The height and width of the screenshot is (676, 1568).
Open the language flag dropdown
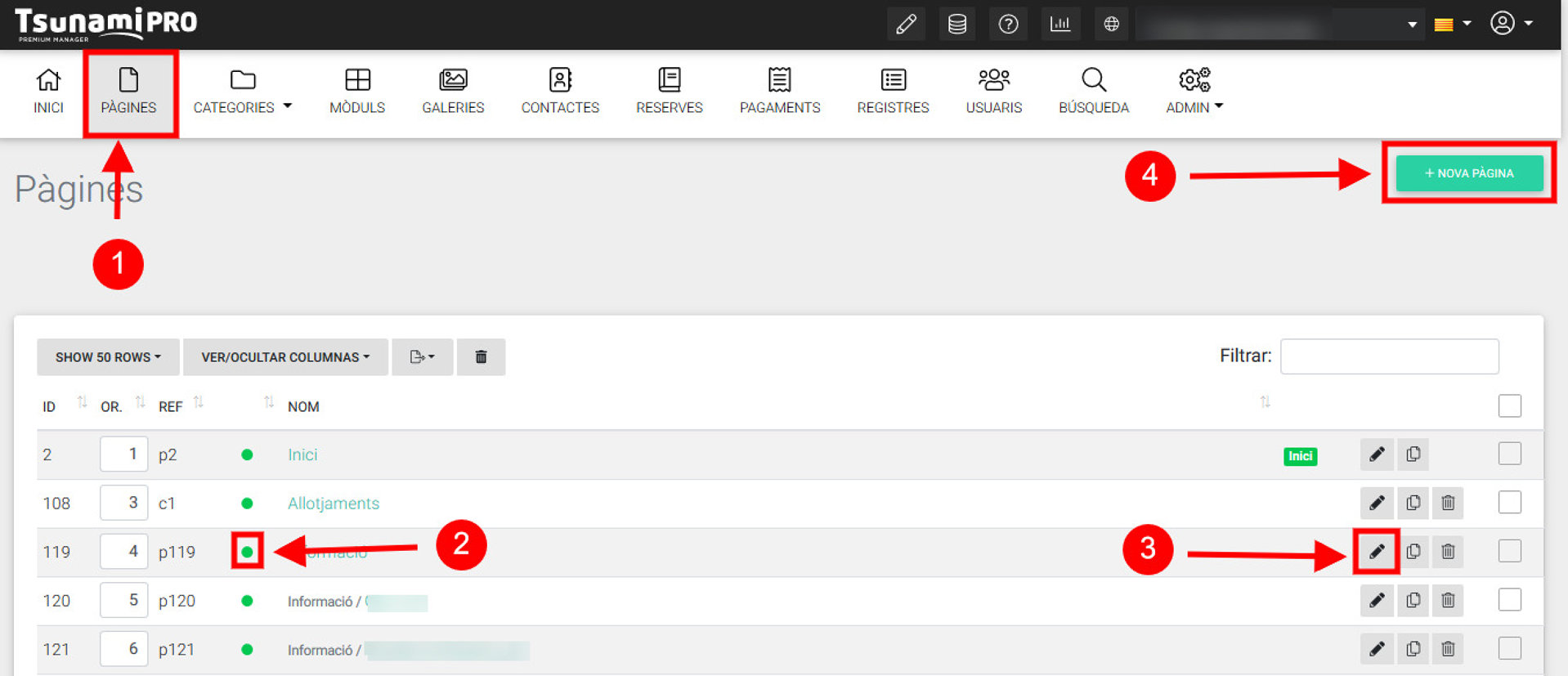(1452, 25)
